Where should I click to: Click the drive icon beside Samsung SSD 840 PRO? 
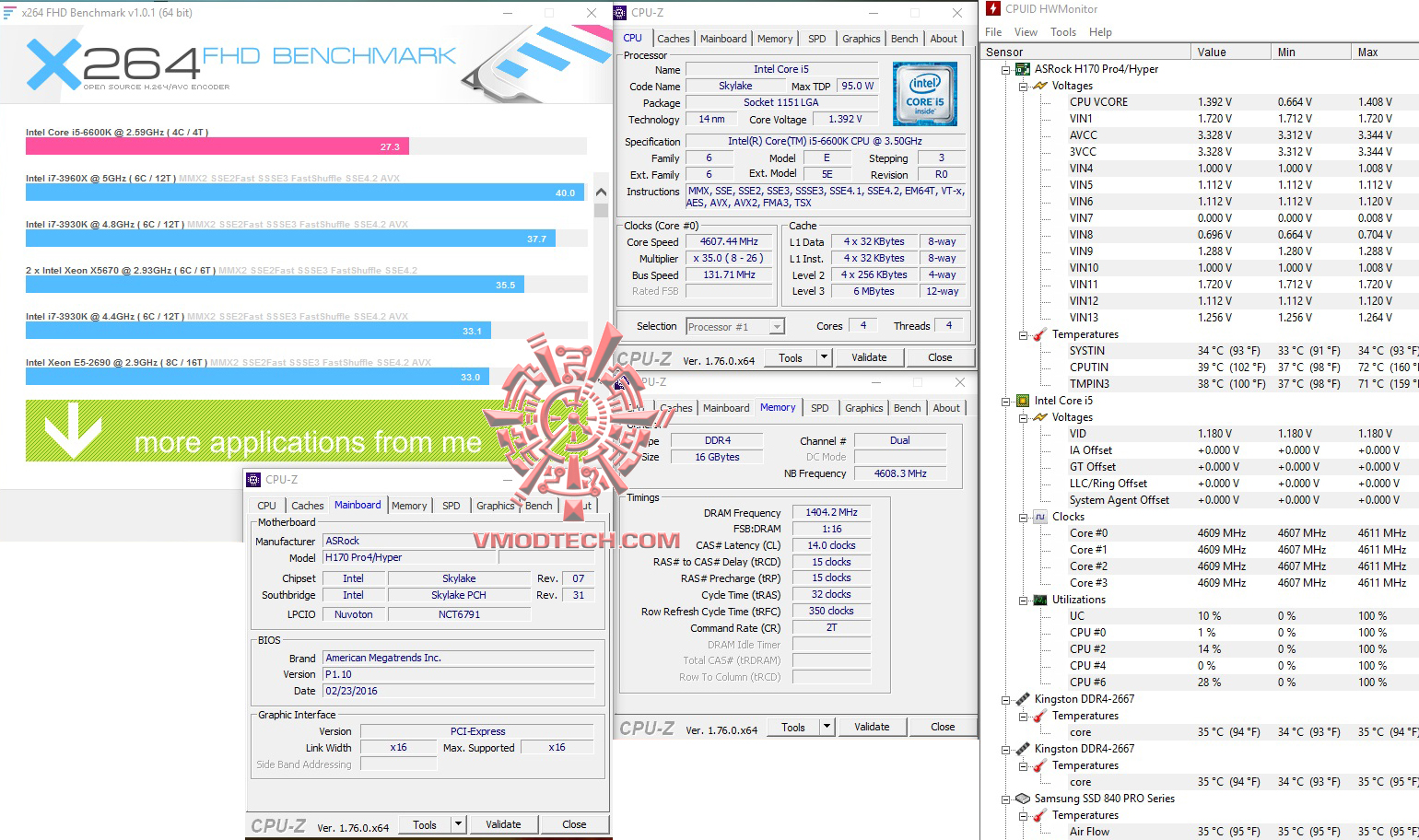(1023, 799)
